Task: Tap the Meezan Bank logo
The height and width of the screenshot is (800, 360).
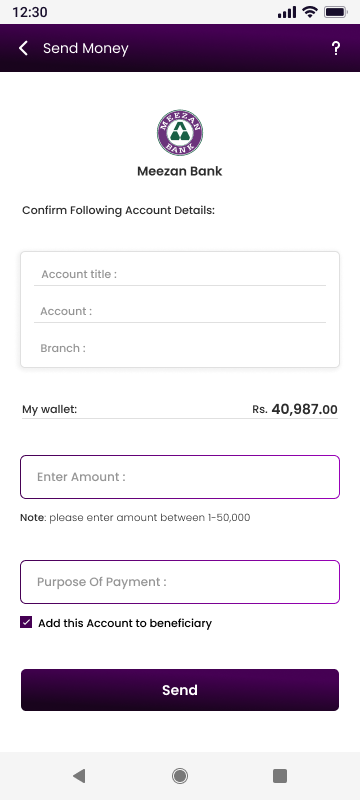Action: pyautogui.click(x=180, y=133)
